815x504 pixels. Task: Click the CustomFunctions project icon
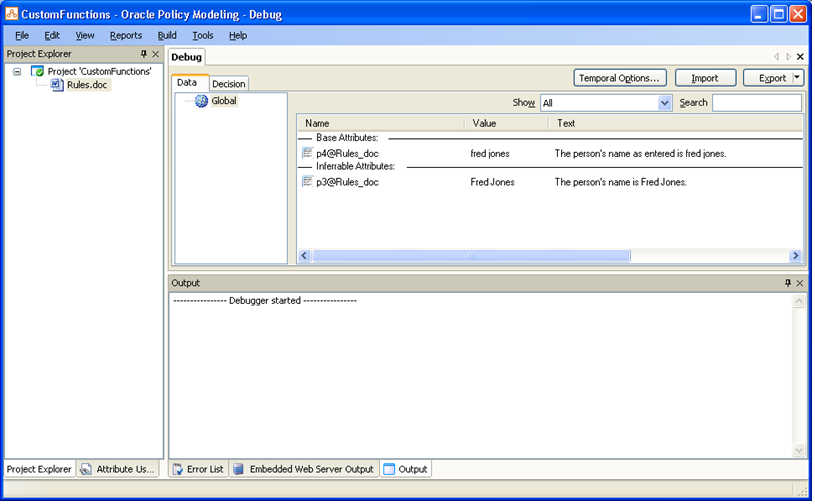(37, 71)
